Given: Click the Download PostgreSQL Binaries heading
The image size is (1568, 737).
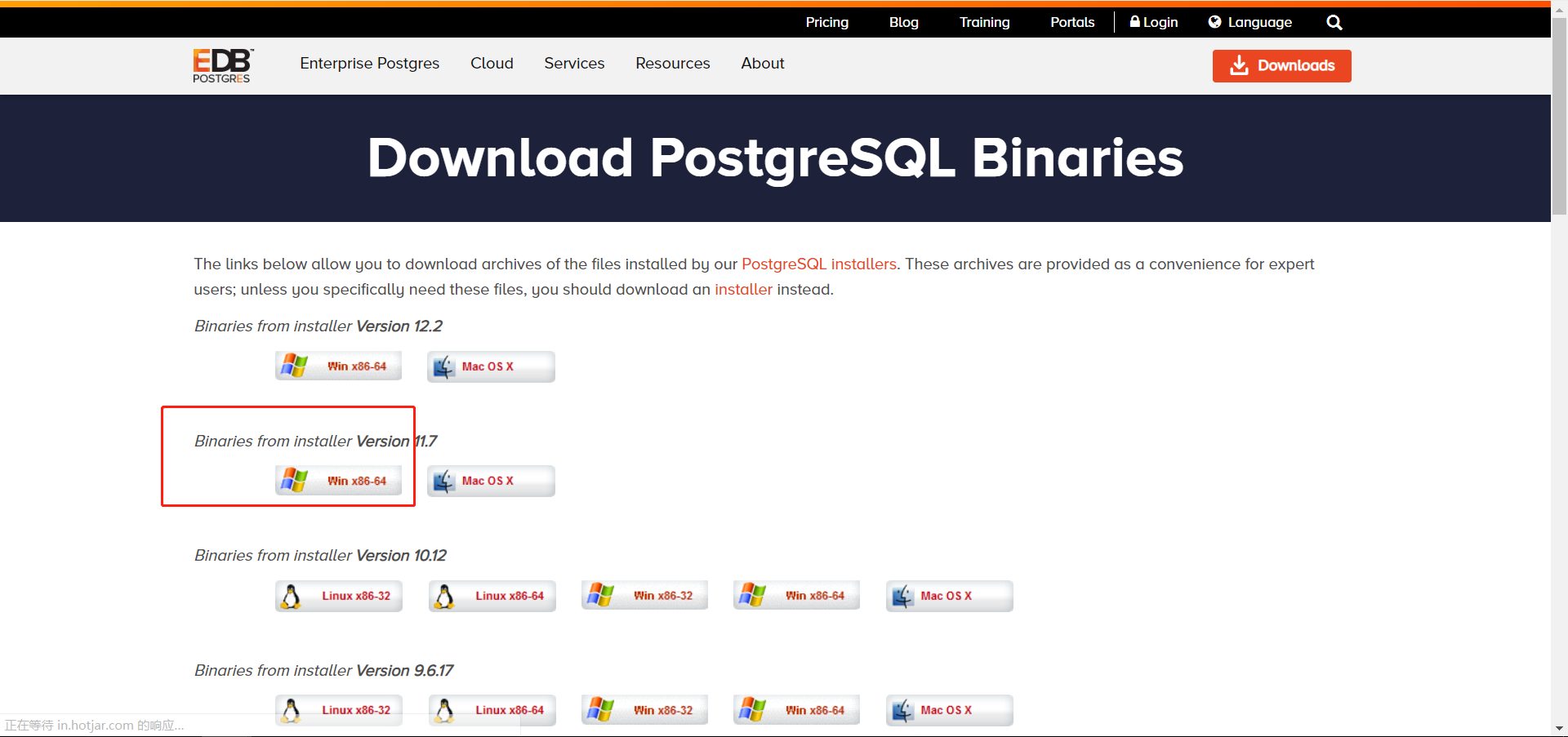Looking at the screenshot, I should click(775, 158).
